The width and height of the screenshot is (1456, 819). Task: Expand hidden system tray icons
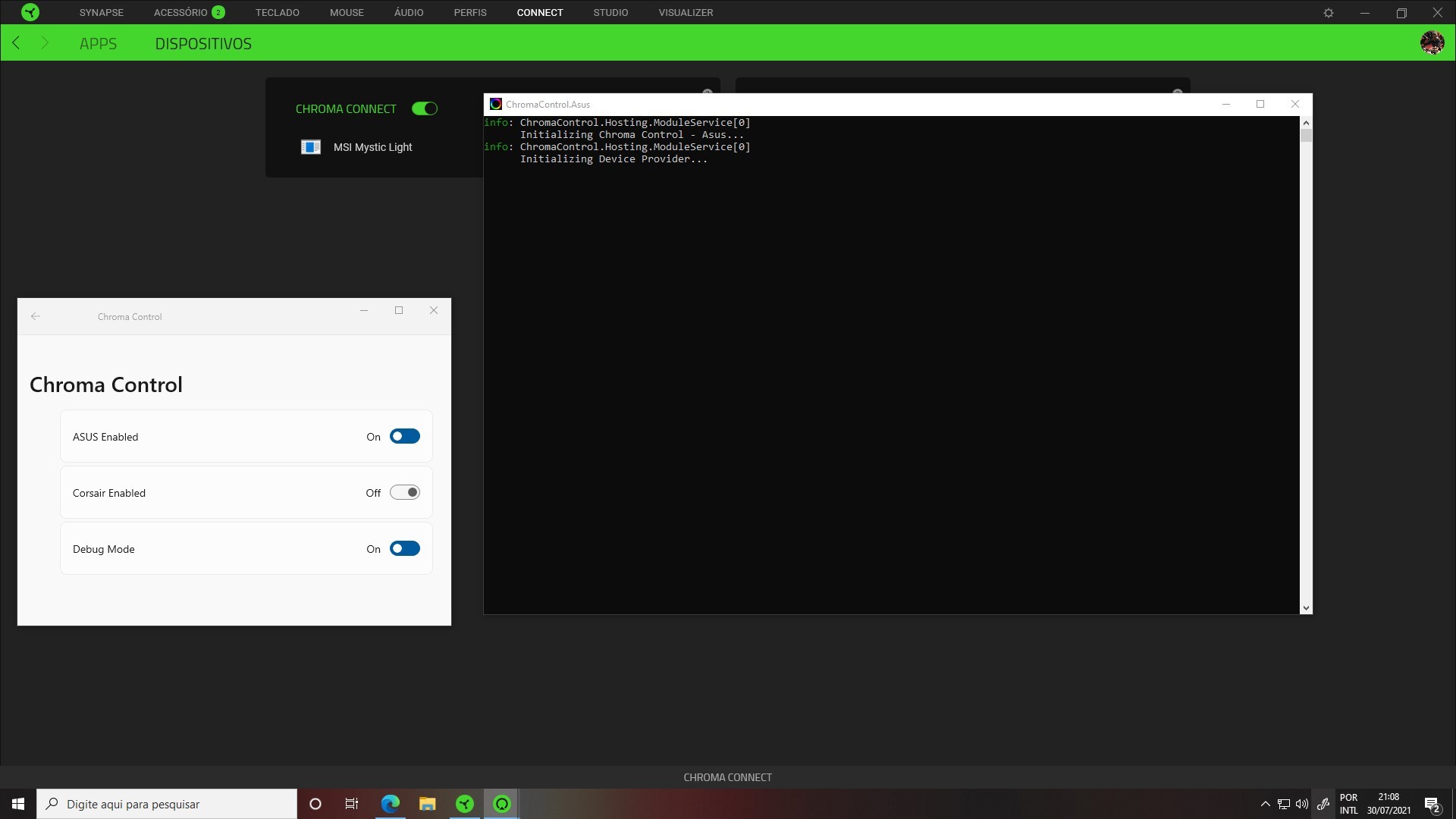coord(1265,803)
